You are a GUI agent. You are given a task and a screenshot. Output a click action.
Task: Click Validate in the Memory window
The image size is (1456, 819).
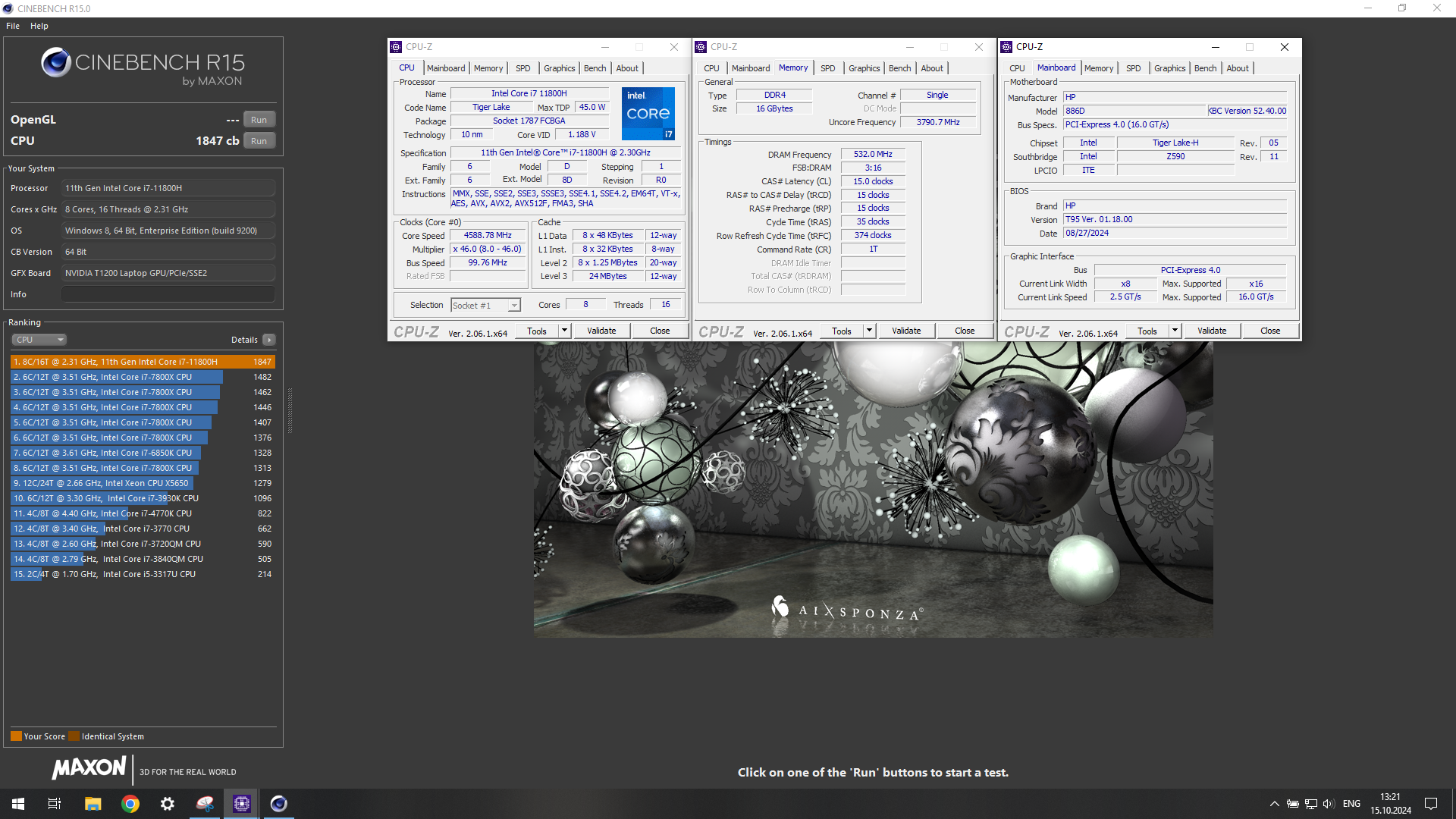coord(906,331)
